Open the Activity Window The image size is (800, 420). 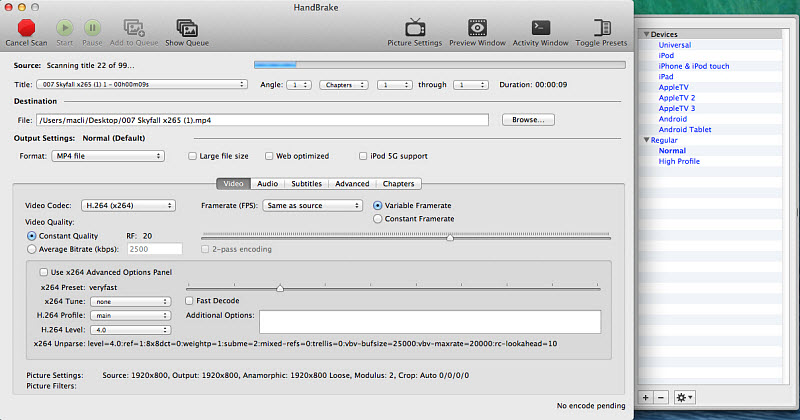[541, 28]
